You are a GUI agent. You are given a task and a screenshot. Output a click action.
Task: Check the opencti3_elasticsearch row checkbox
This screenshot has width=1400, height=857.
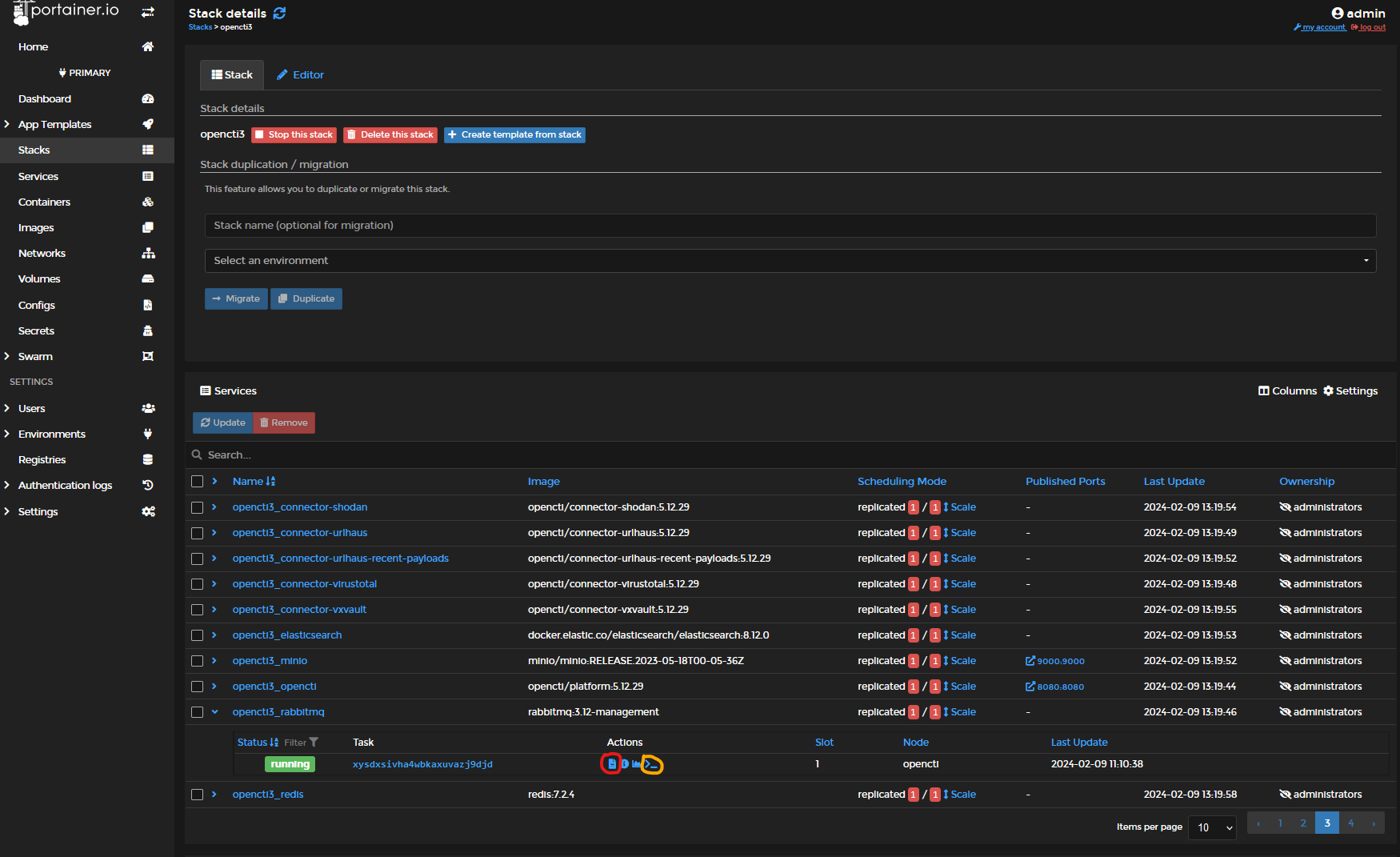click(x=198, y=635)
